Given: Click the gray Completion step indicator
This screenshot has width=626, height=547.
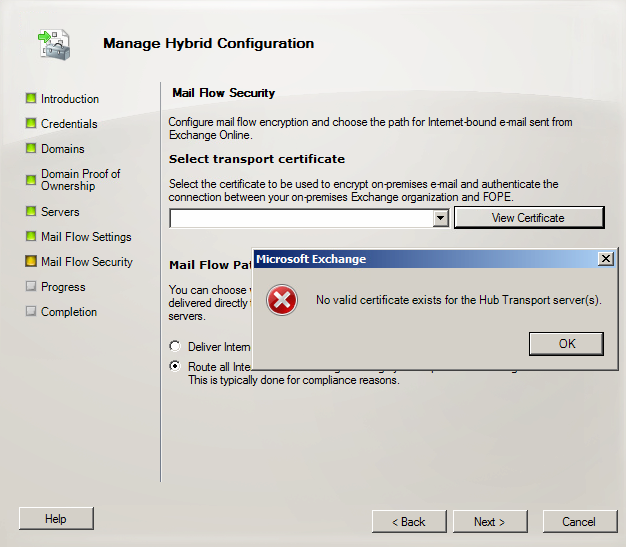Looking at the screenshot, I should (31, 311).
